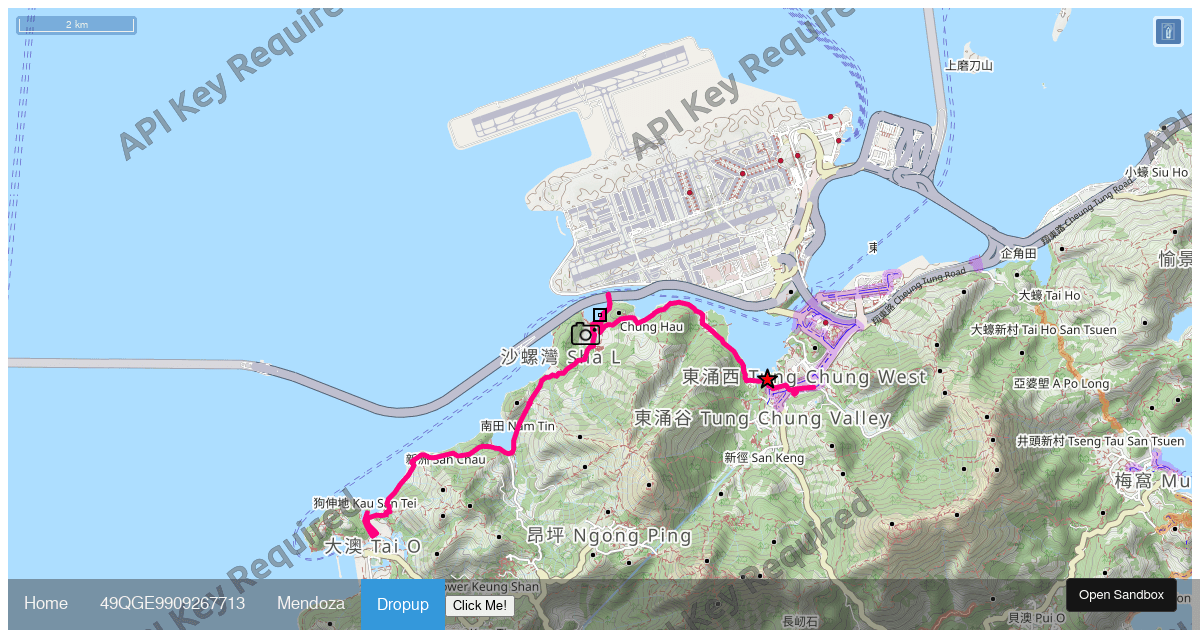Click the '南田 Nam Tin' label
This screenshot has width=1200, height=630.
(x=517, y=426)
